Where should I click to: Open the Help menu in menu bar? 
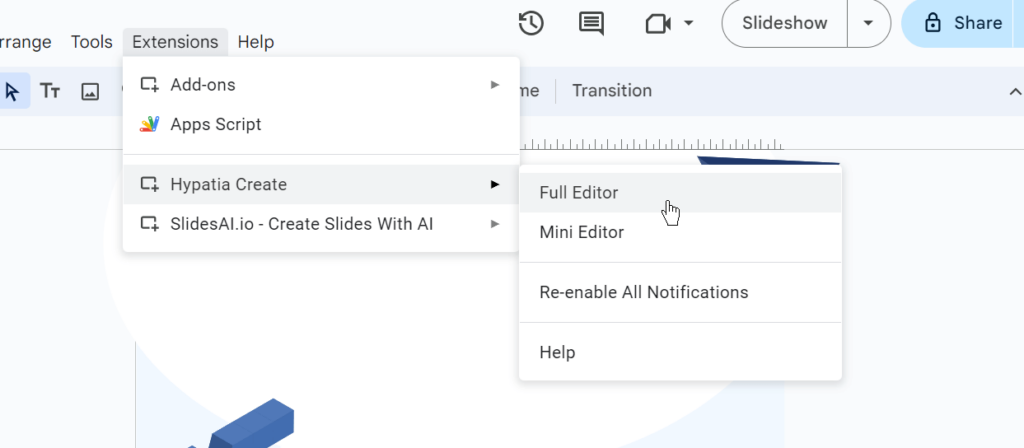[x=256, y=42]
